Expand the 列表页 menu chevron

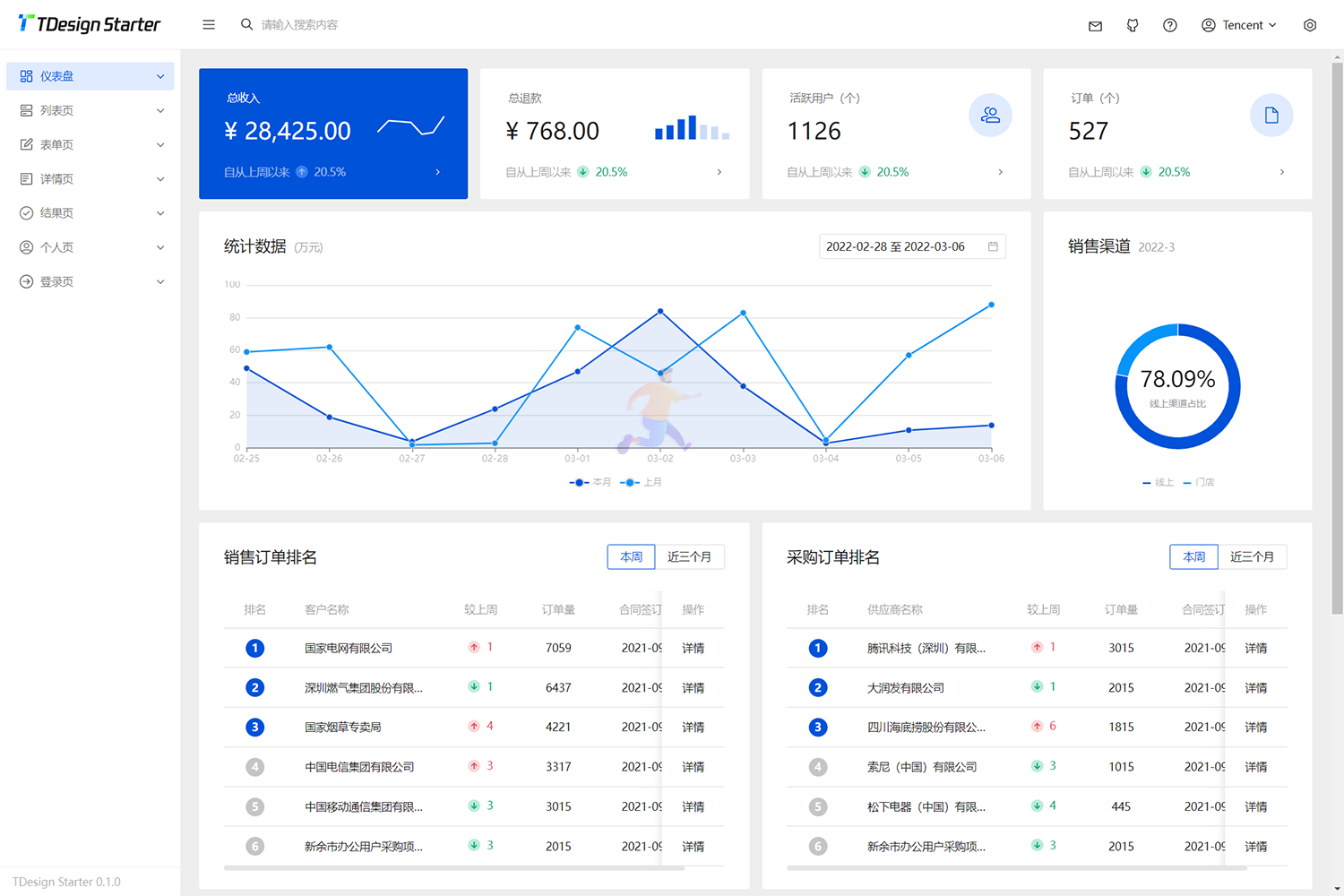(x=160, y=110)
